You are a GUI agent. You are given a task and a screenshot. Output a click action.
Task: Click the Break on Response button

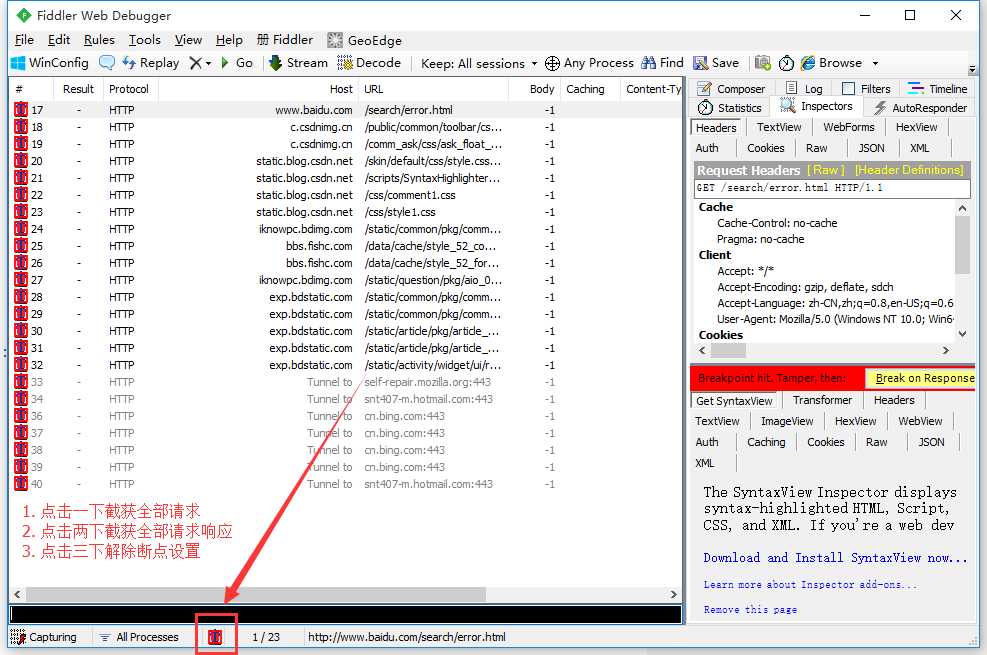(x=920, y=378)
